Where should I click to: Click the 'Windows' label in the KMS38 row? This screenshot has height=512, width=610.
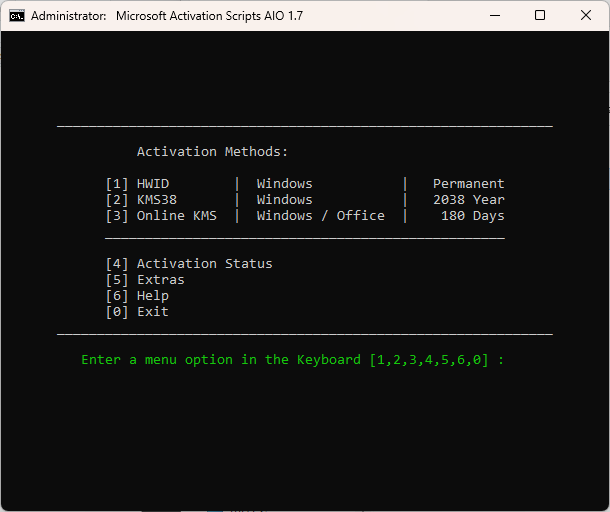click(x=284, y=200)
